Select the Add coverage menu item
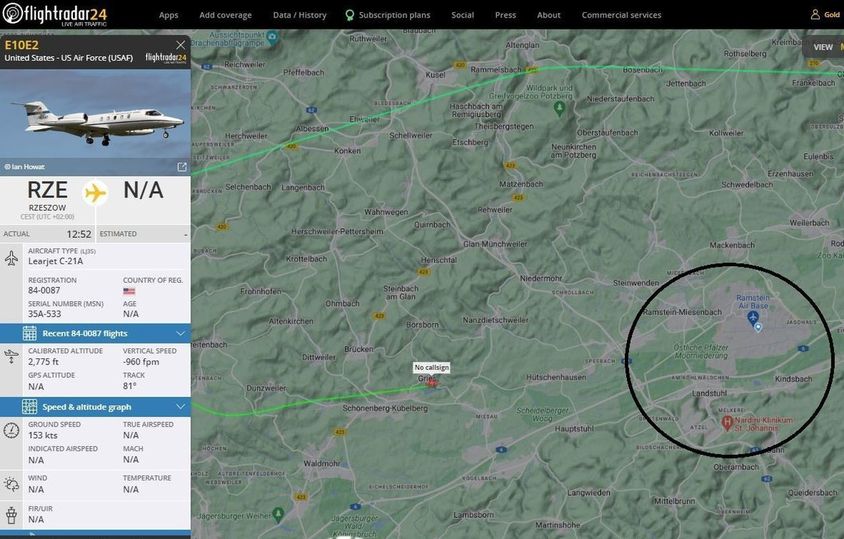Viewport: 844px width, 539px height. (225, 15)
